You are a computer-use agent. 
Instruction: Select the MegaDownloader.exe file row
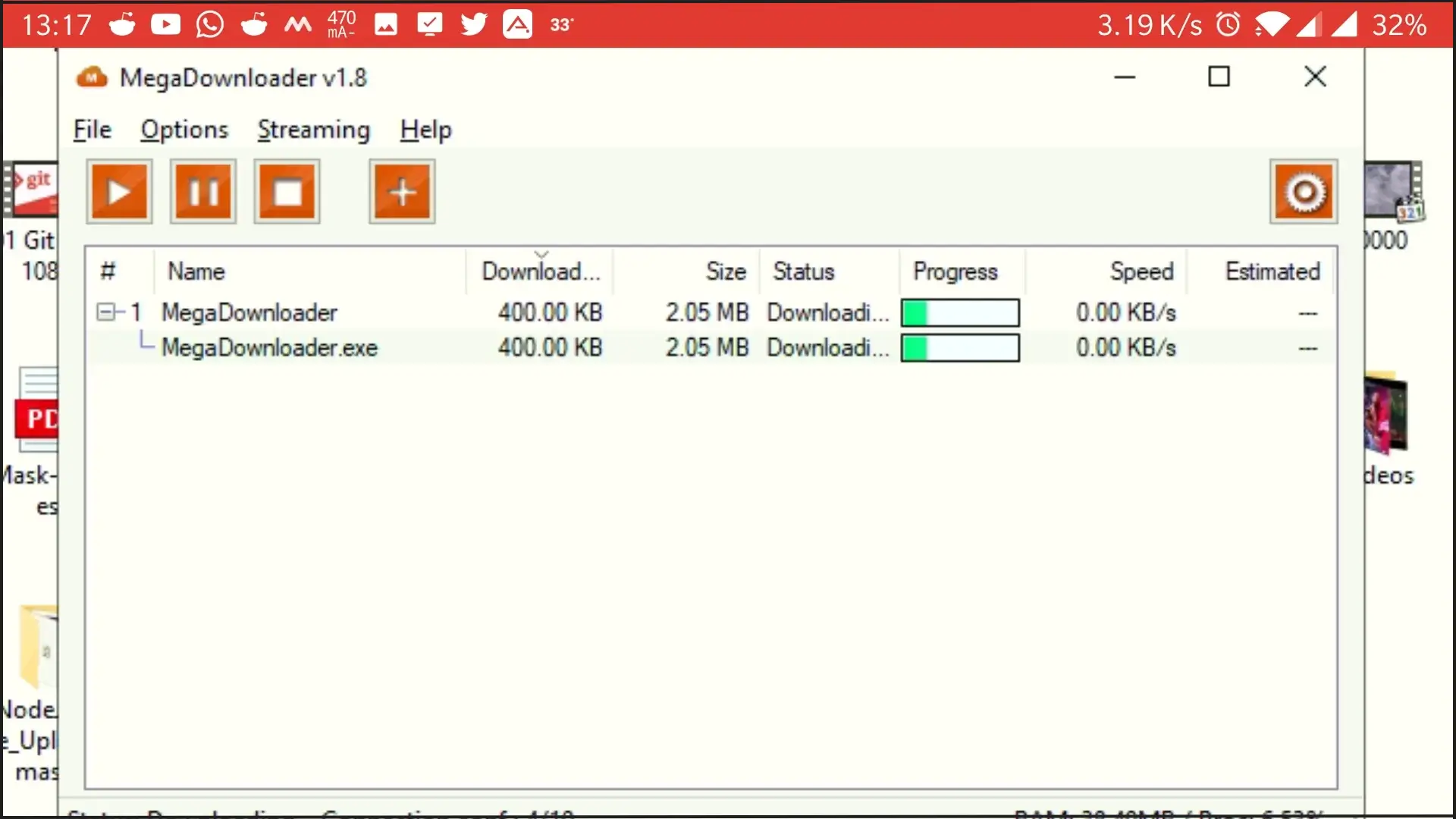(x=711, y=348)
